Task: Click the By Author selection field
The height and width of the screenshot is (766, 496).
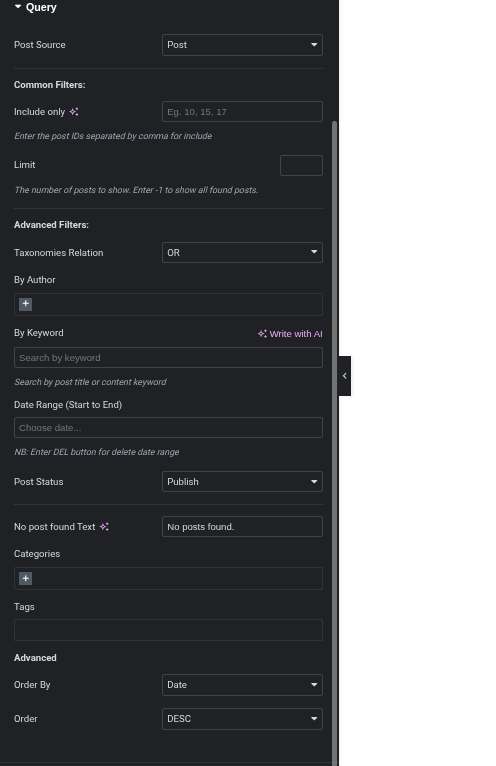Action: tap(168, 304)
